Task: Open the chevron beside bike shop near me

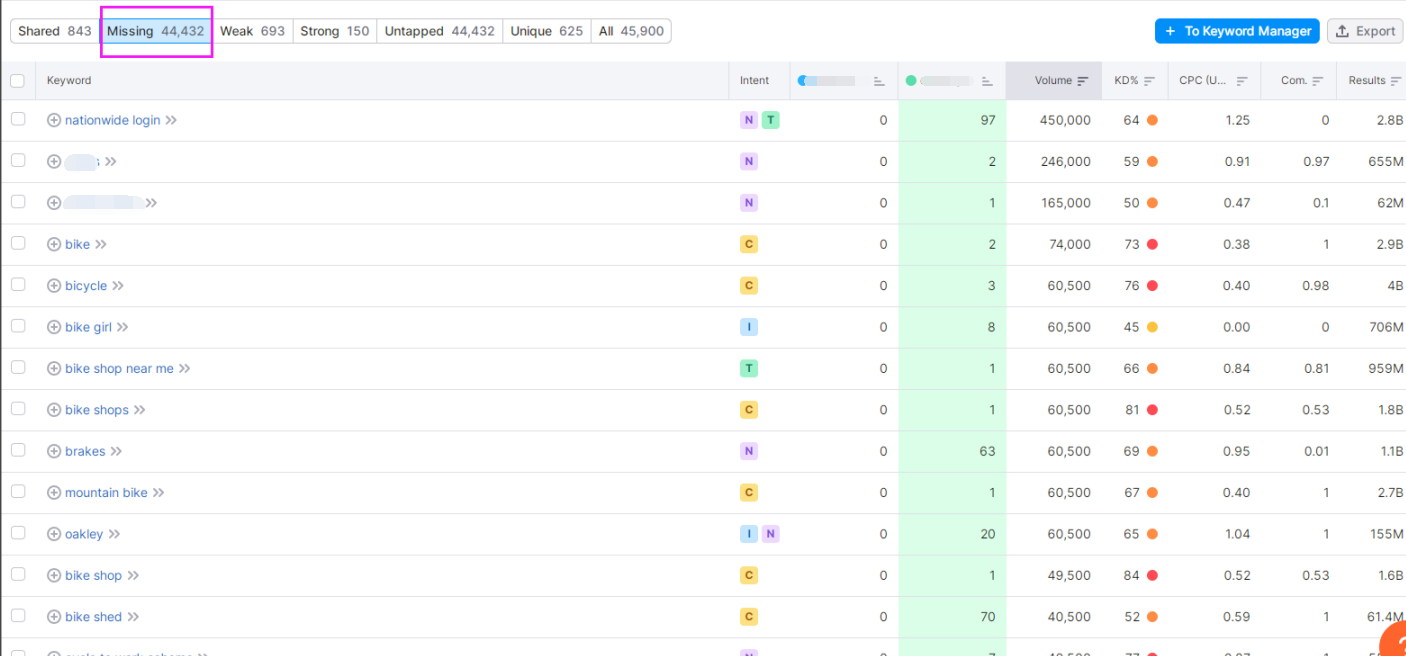Action: (185, 369)
